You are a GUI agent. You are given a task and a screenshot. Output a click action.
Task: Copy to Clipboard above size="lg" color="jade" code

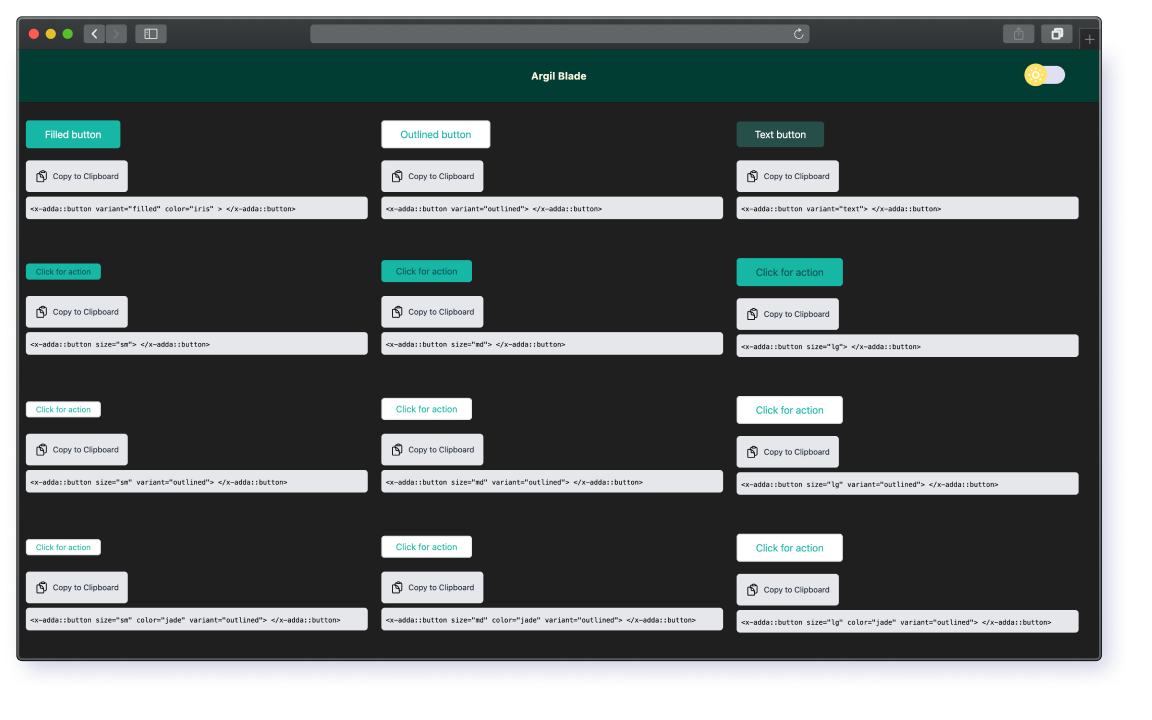[x=788, y=590]
